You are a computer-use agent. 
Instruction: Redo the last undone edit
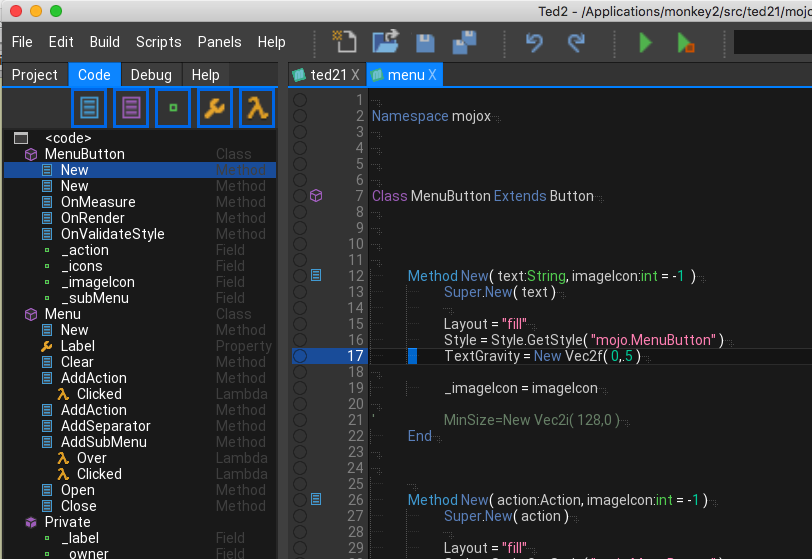point(576,42)
